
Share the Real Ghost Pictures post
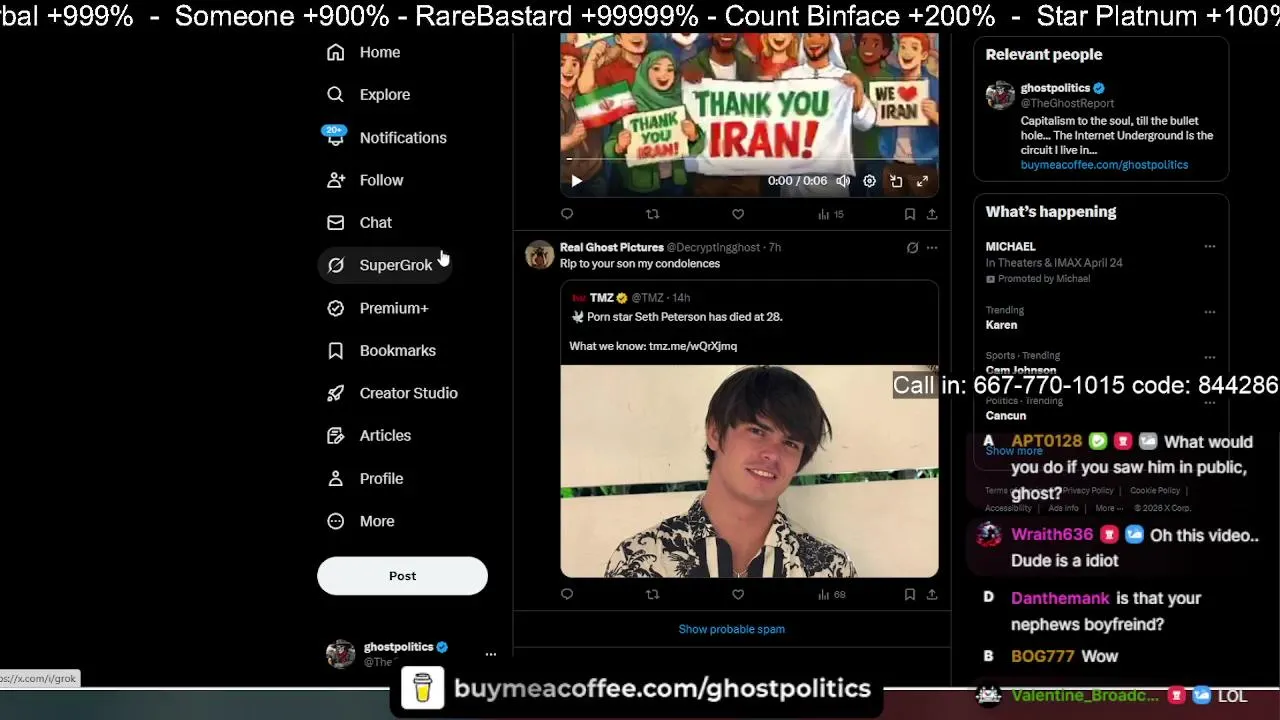tap(931, 594)
